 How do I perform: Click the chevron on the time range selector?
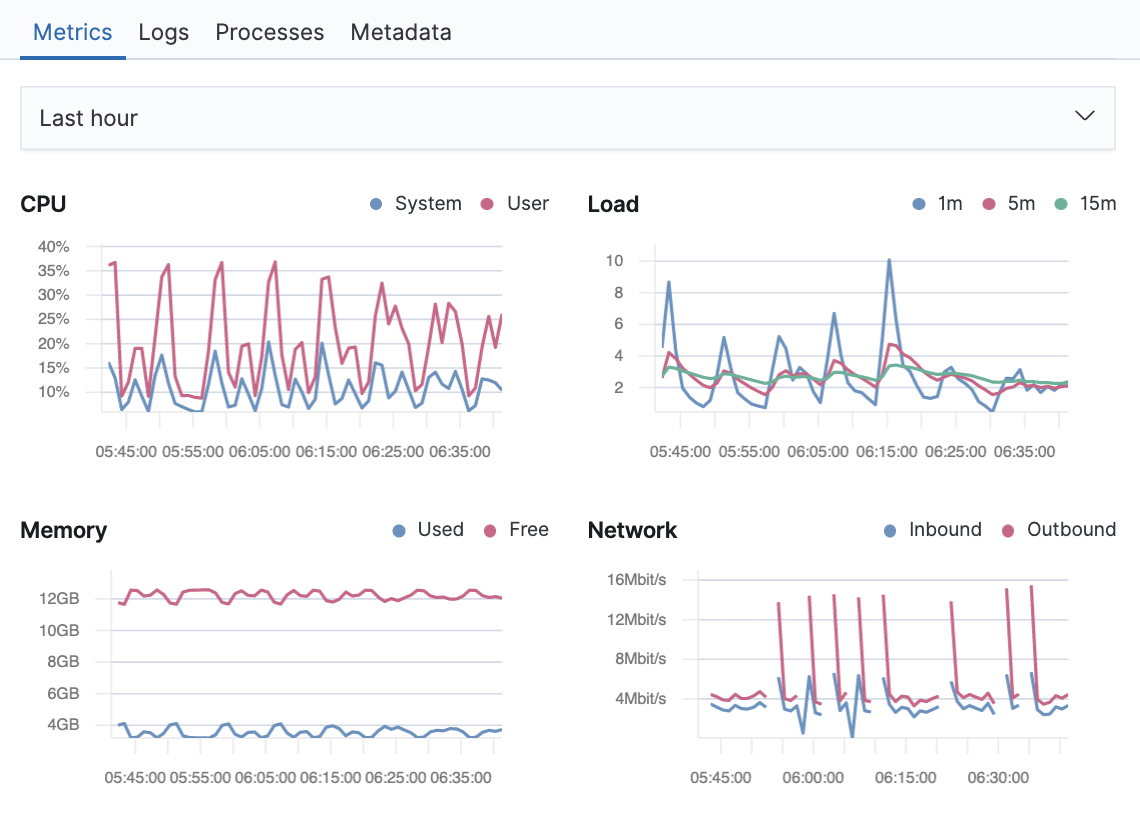[1084, 116]
